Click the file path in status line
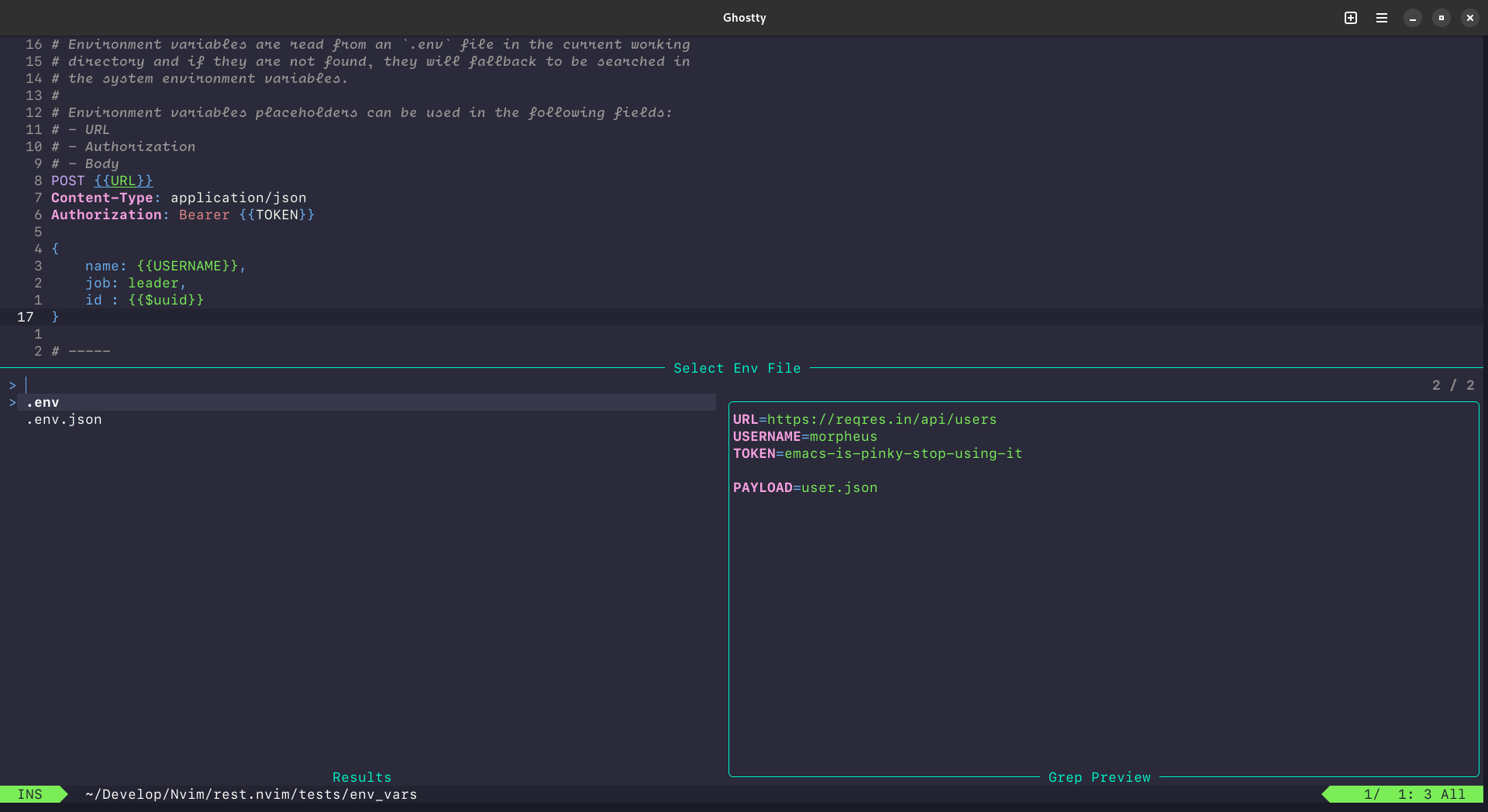Viewport: 1488px width, 812px height. point(251,794)
